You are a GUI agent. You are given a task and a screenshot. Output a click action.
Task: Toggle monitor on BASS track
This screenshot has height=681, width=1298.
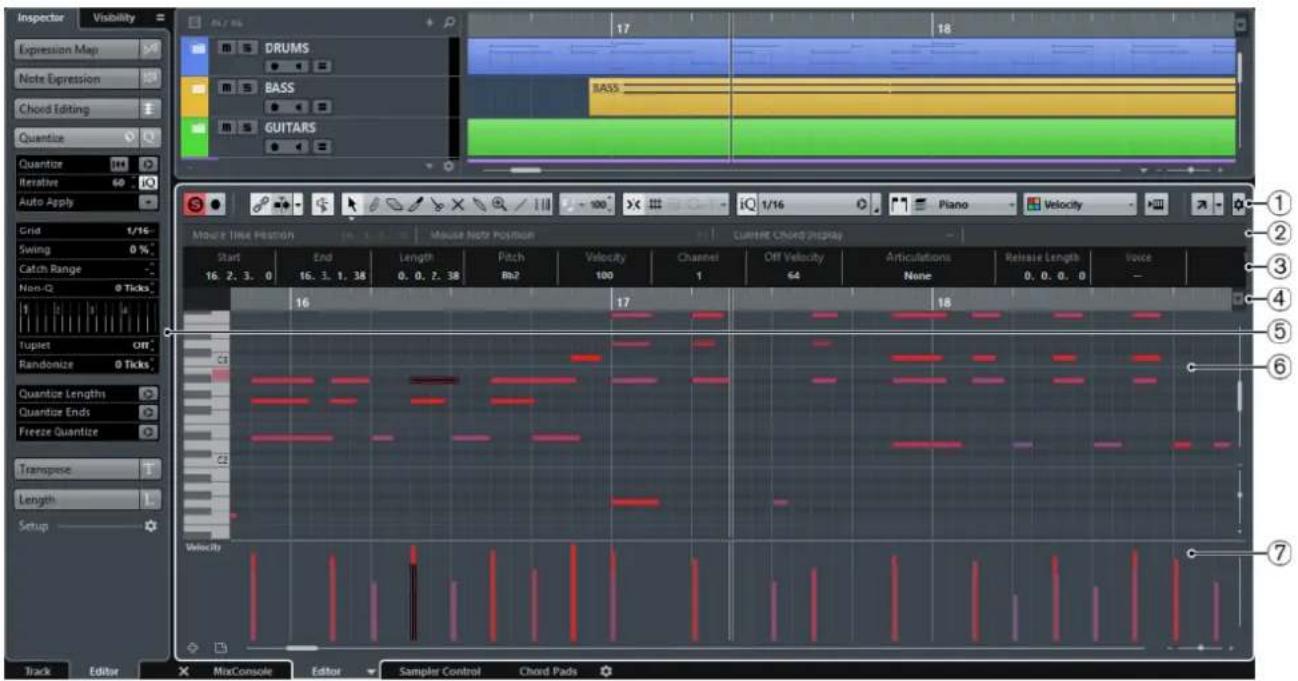[298, 106]
